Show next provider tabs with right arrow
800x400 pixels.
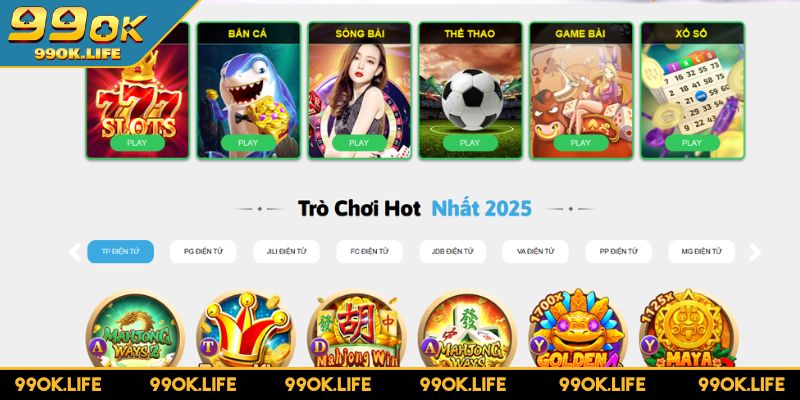(755, 252)
